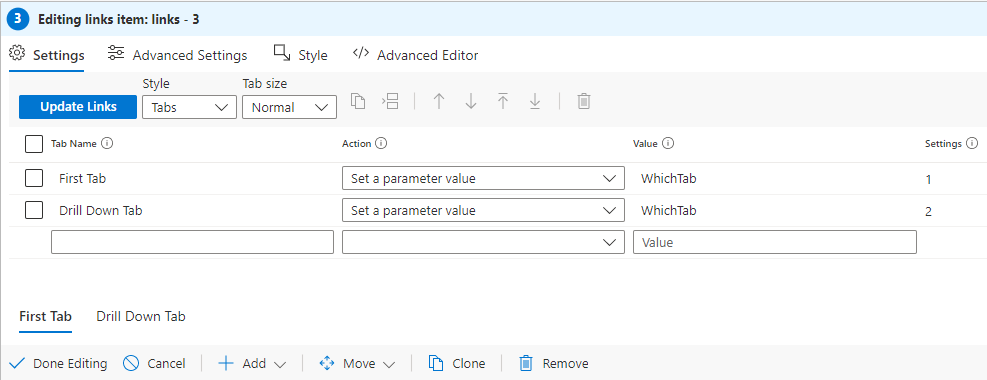
Task: Move selected link up one position
Action: coord(439,101)
